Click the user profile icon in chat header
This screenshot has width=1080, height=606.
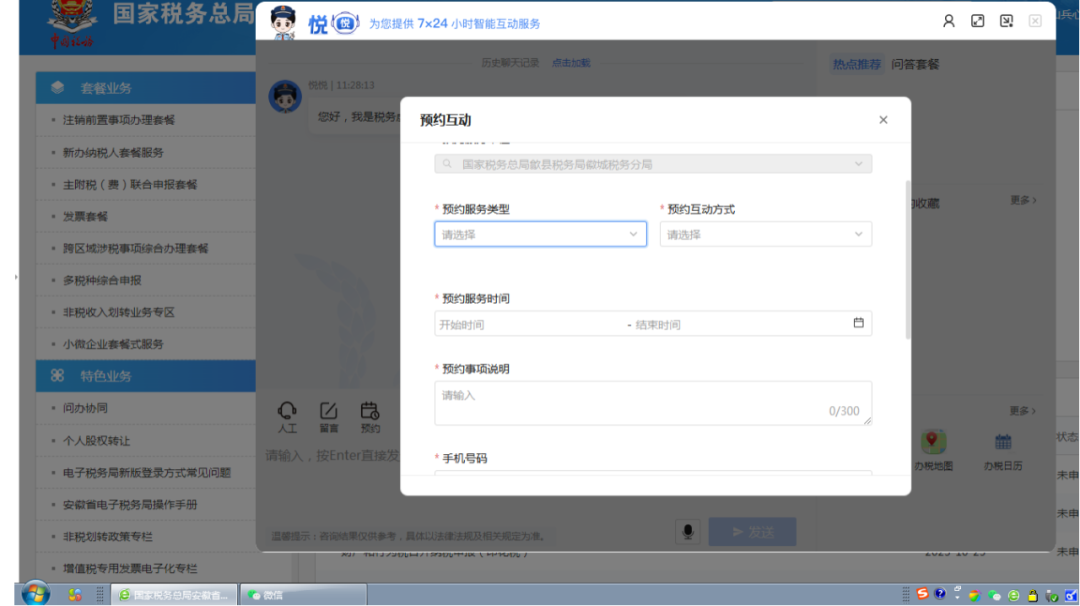click(x=948, y=21)
